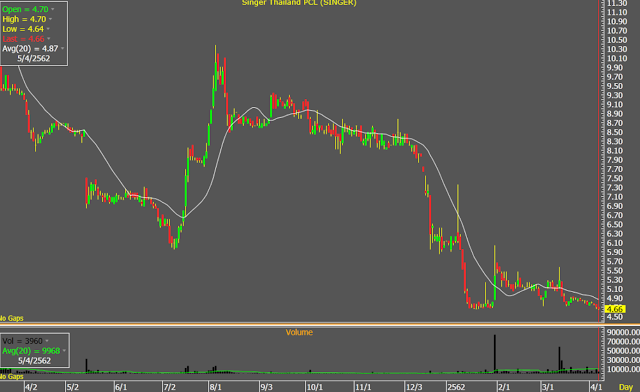Click the Vol = 3960 legend text
Screen dimensions: 640x392
22,341
